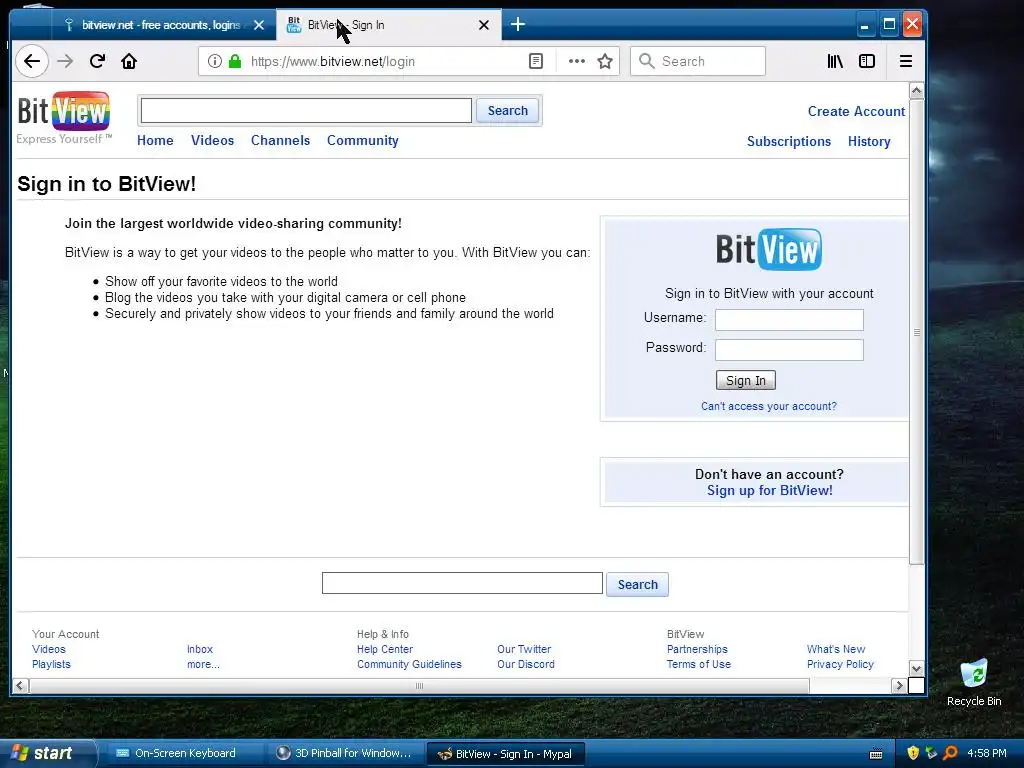1024x768 pixels.
Task: Open footer Playlists link
Action: coord(51,664)
